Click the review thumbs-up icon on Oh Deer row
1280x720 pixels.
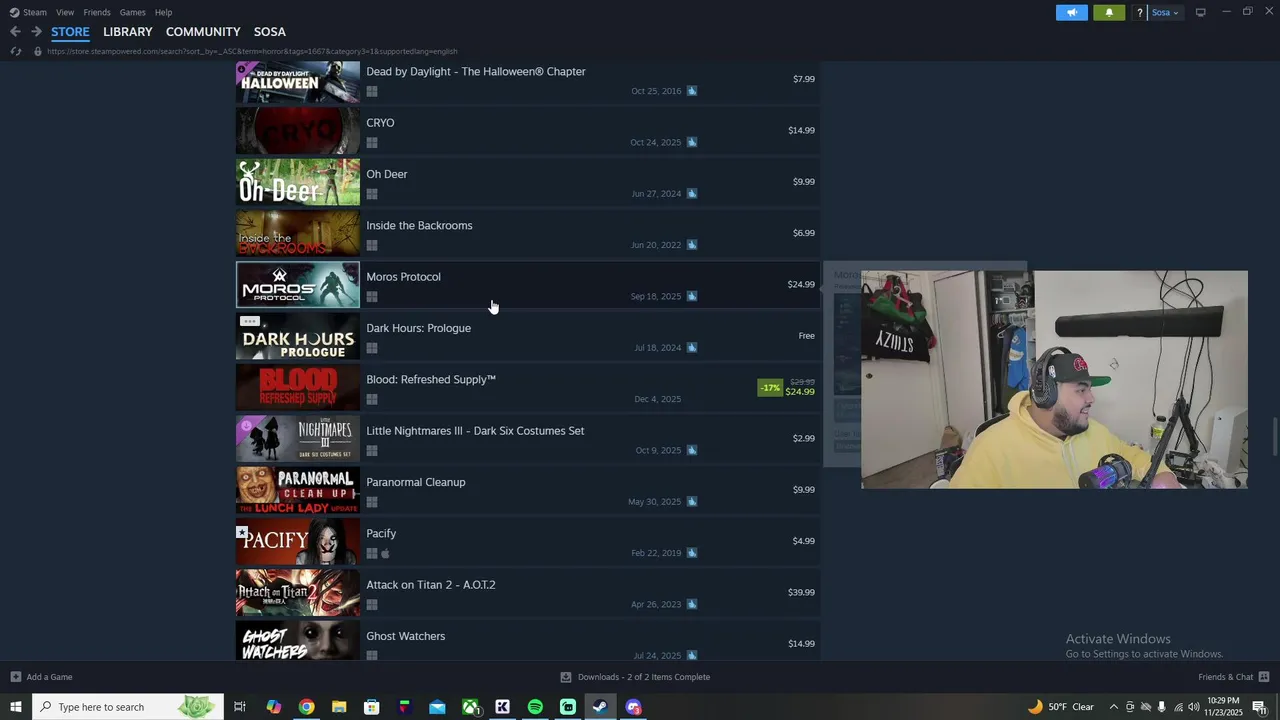692,193
